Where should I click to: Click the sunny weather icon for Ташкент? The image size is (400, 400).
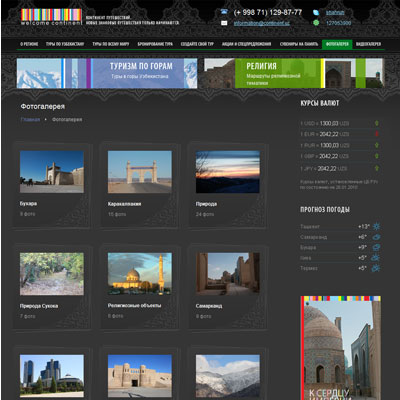(376, 227)
